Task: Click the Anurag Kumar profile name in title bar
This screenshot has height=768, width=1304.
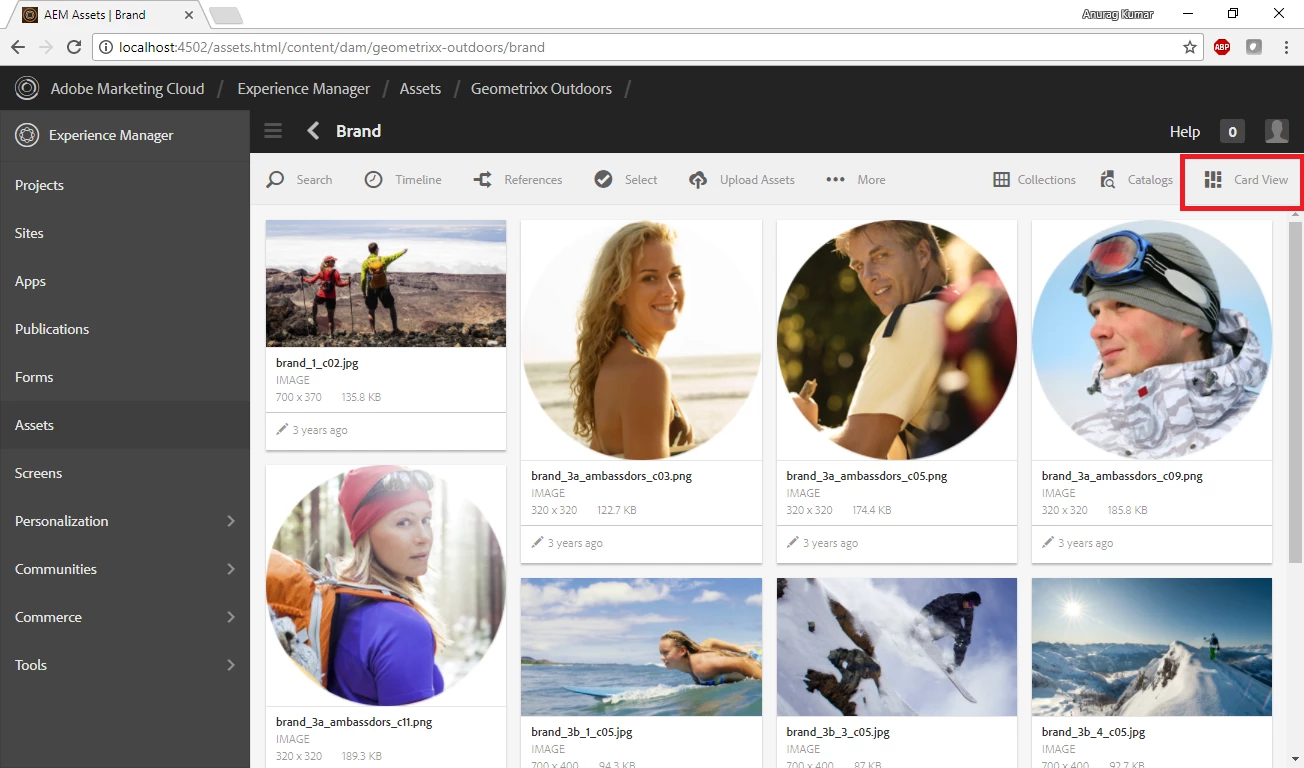Action: point(1116,14)
